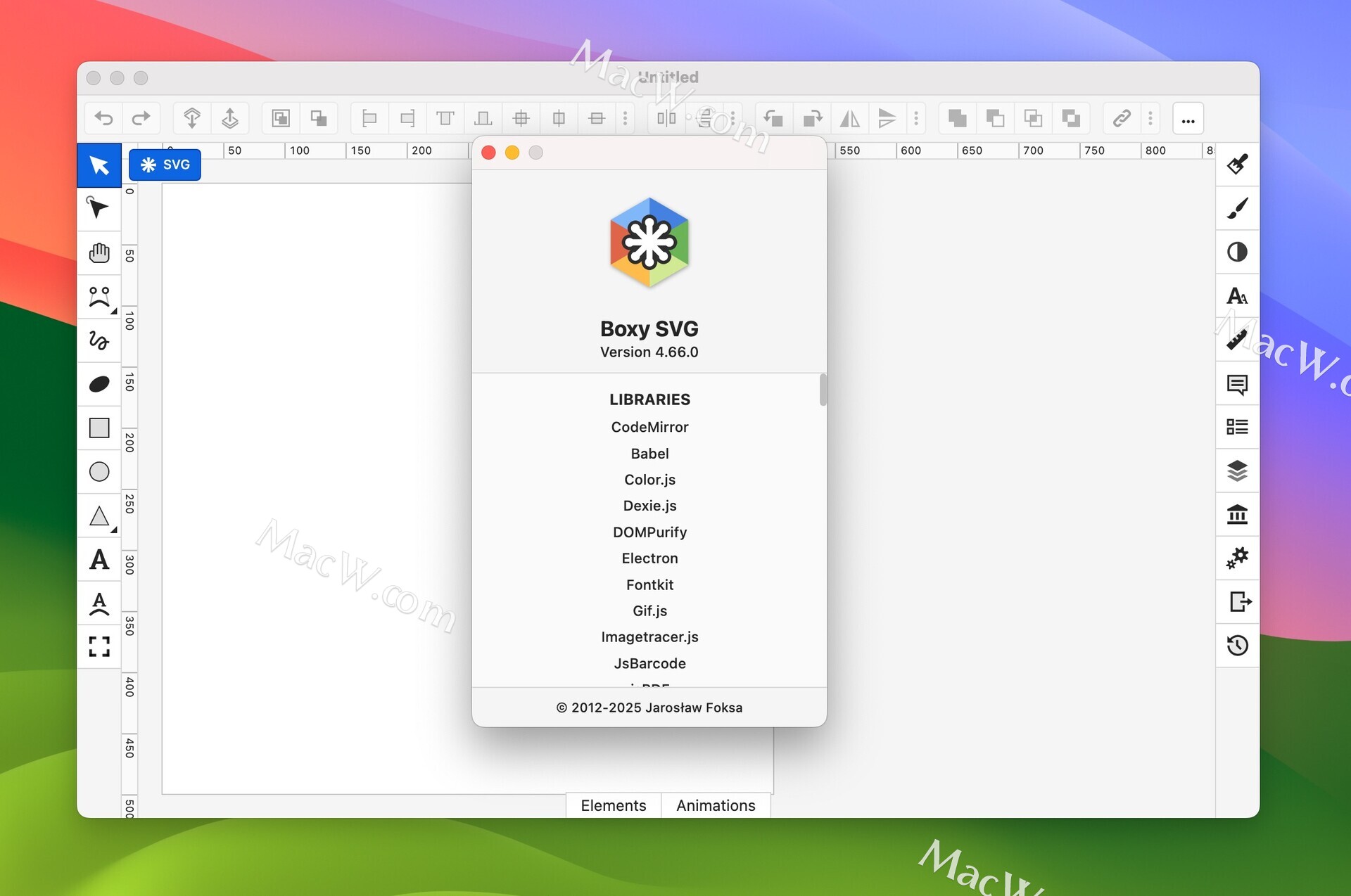Click the Rotate clockwise icon
This screenshot has height=896, width=1351.
[812, 118]
